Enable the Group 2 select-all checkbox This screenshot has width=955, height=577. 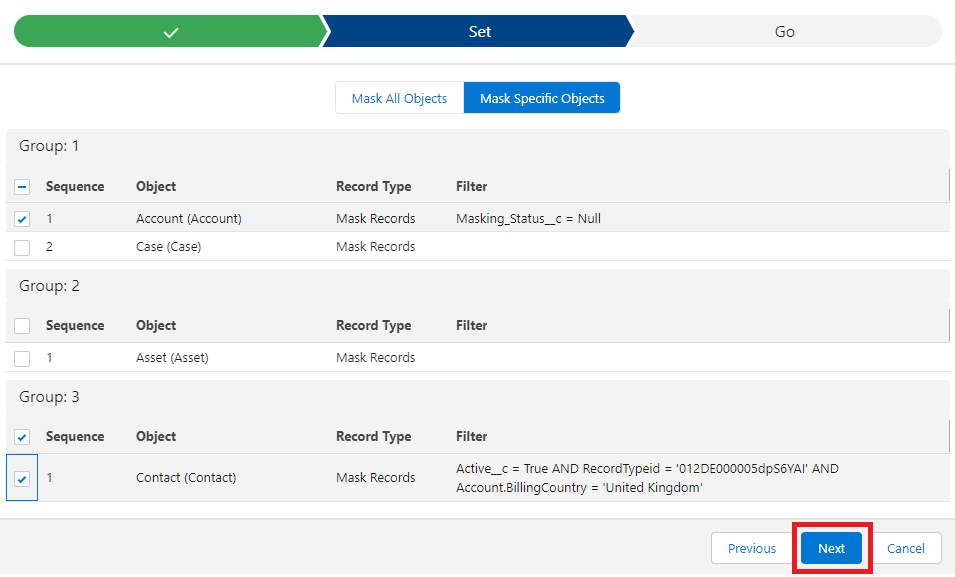[22, 326]
